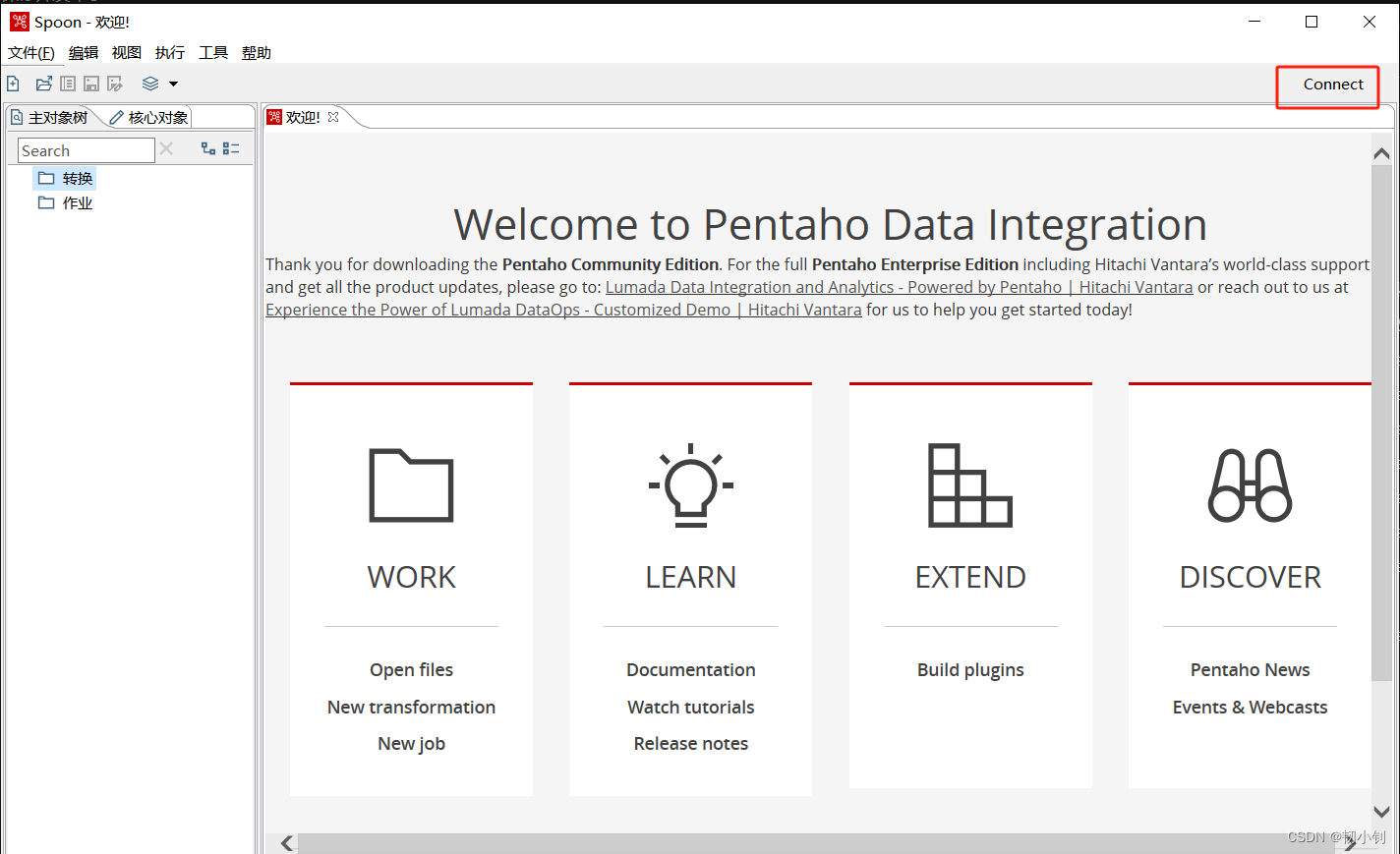
Task: Click the collapse tree icon
Action: (x=231, y=148)
